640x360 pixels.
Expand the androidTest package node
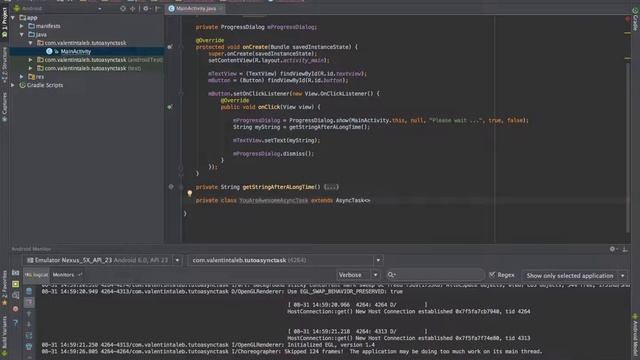[x=31, y=60]
